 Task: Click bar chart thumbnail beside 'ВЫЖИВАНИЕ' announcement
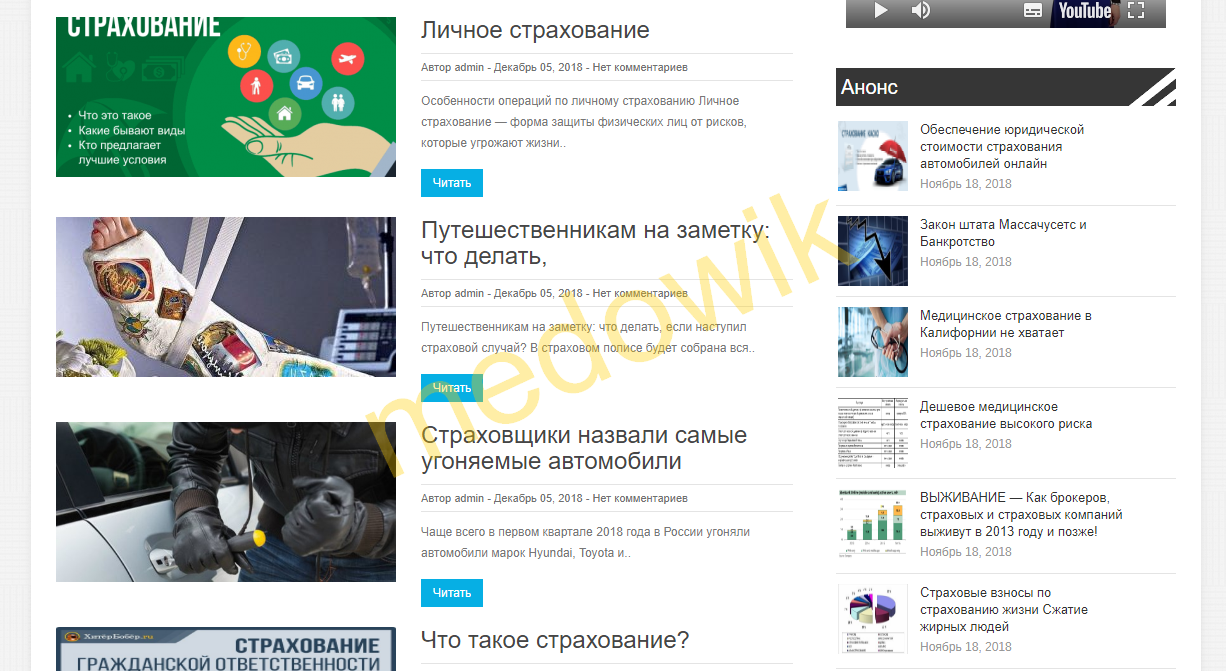pyautogui.click(x=873, y=524)
